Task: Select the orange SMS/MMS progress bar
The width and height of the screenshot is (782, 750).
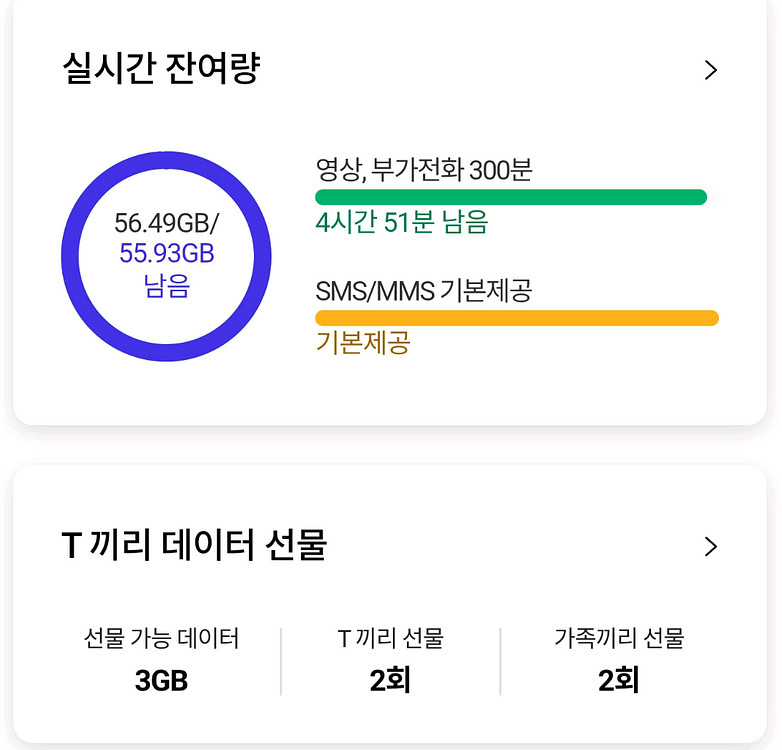Action: 516,318
